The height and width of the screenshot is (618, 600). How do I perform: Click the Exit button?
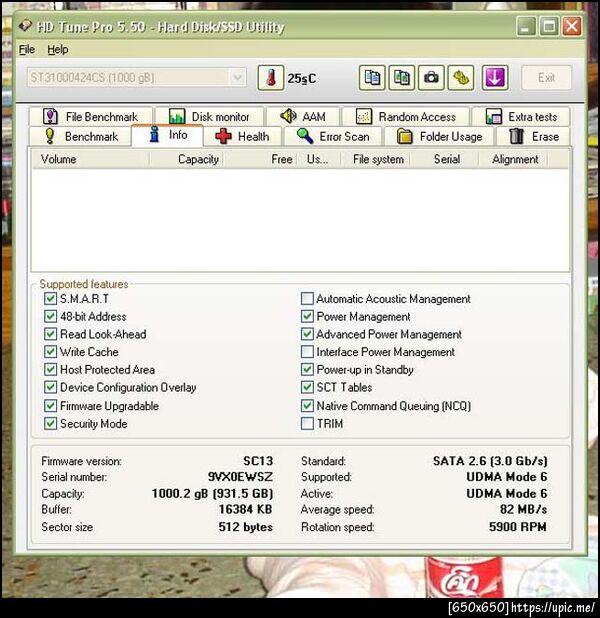[546, 78]
